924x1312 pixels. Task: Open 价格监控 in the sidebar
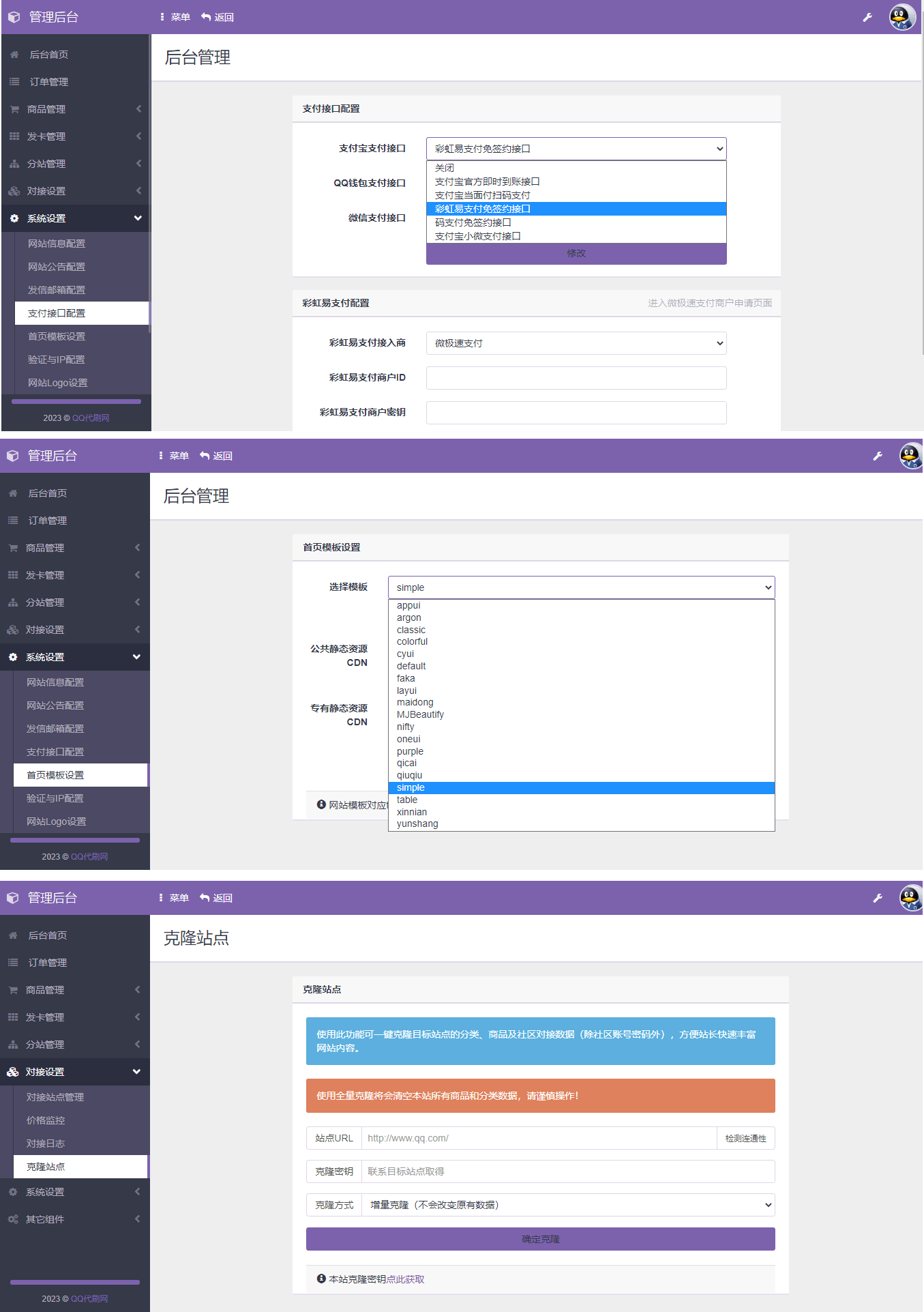(x=46, y=1120)
